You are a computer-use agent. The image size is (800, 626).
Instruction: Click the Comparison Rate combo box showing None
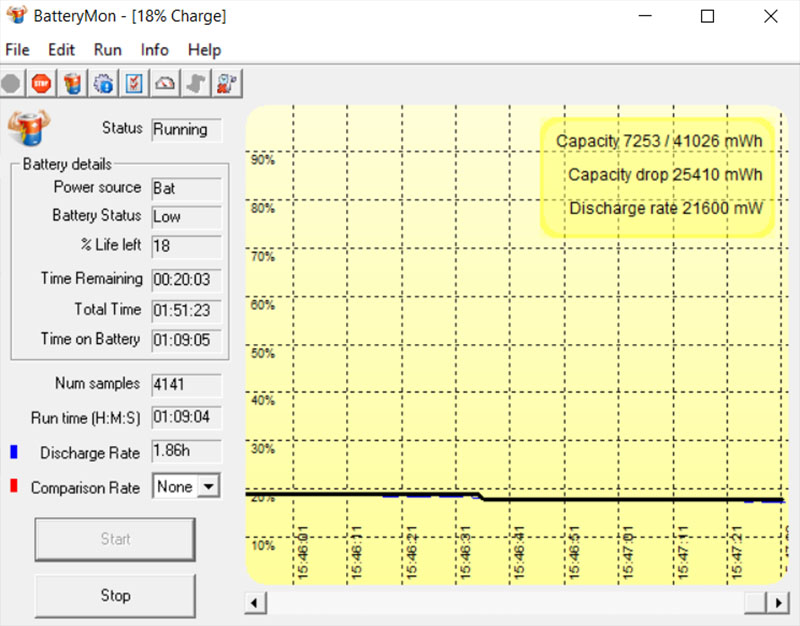pyautogui.click(x=186, y=486)
